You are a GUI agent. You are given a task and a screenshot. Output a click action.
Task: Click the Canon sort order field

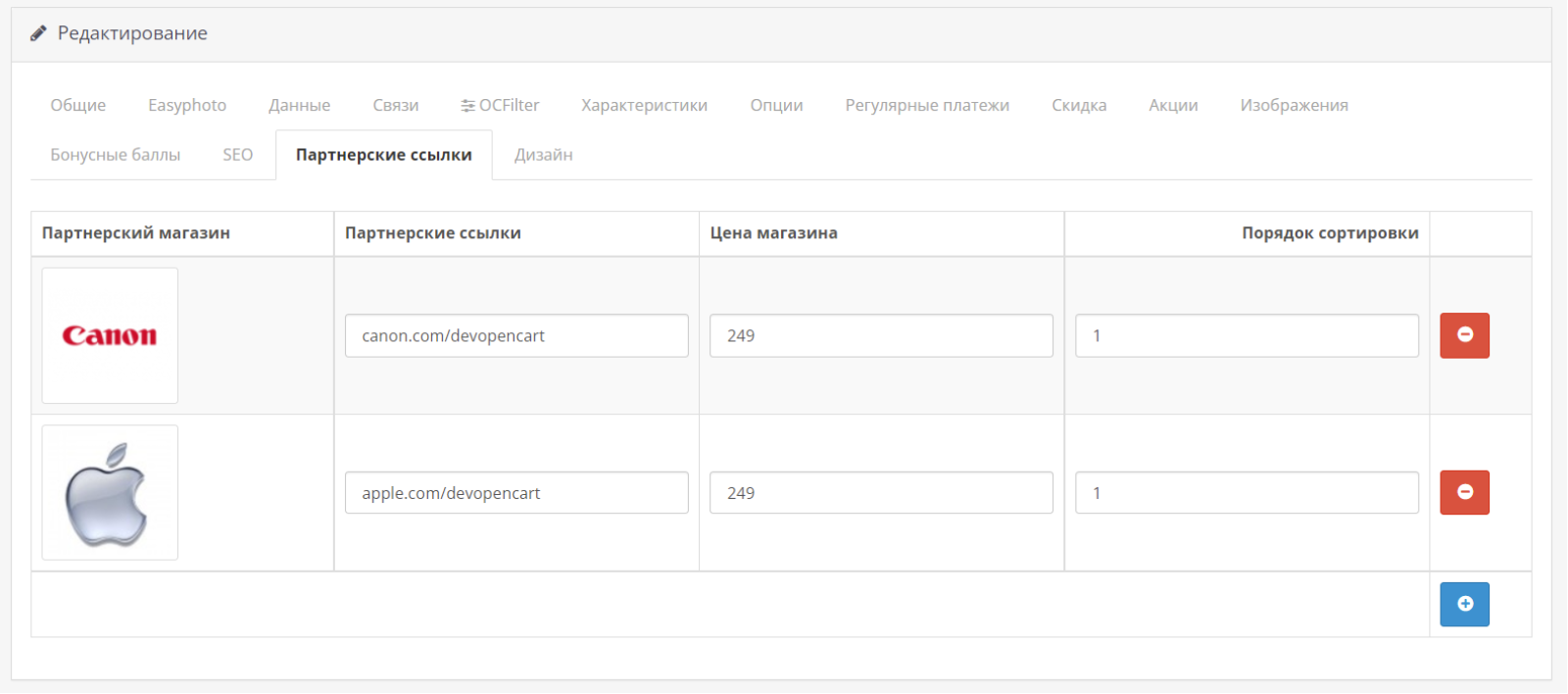coord(1247,335)
